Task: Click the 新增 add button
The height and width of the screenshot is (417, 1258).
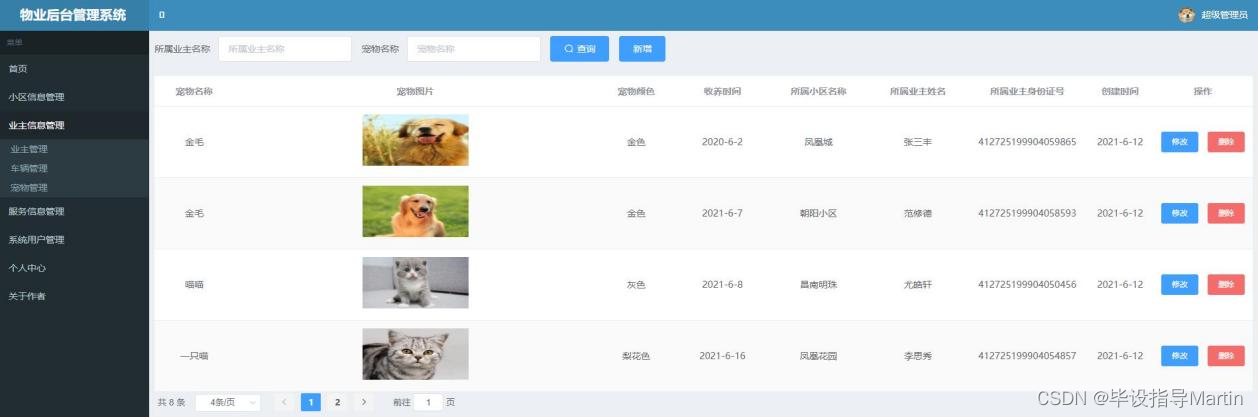Action: (x=642, y=48)
